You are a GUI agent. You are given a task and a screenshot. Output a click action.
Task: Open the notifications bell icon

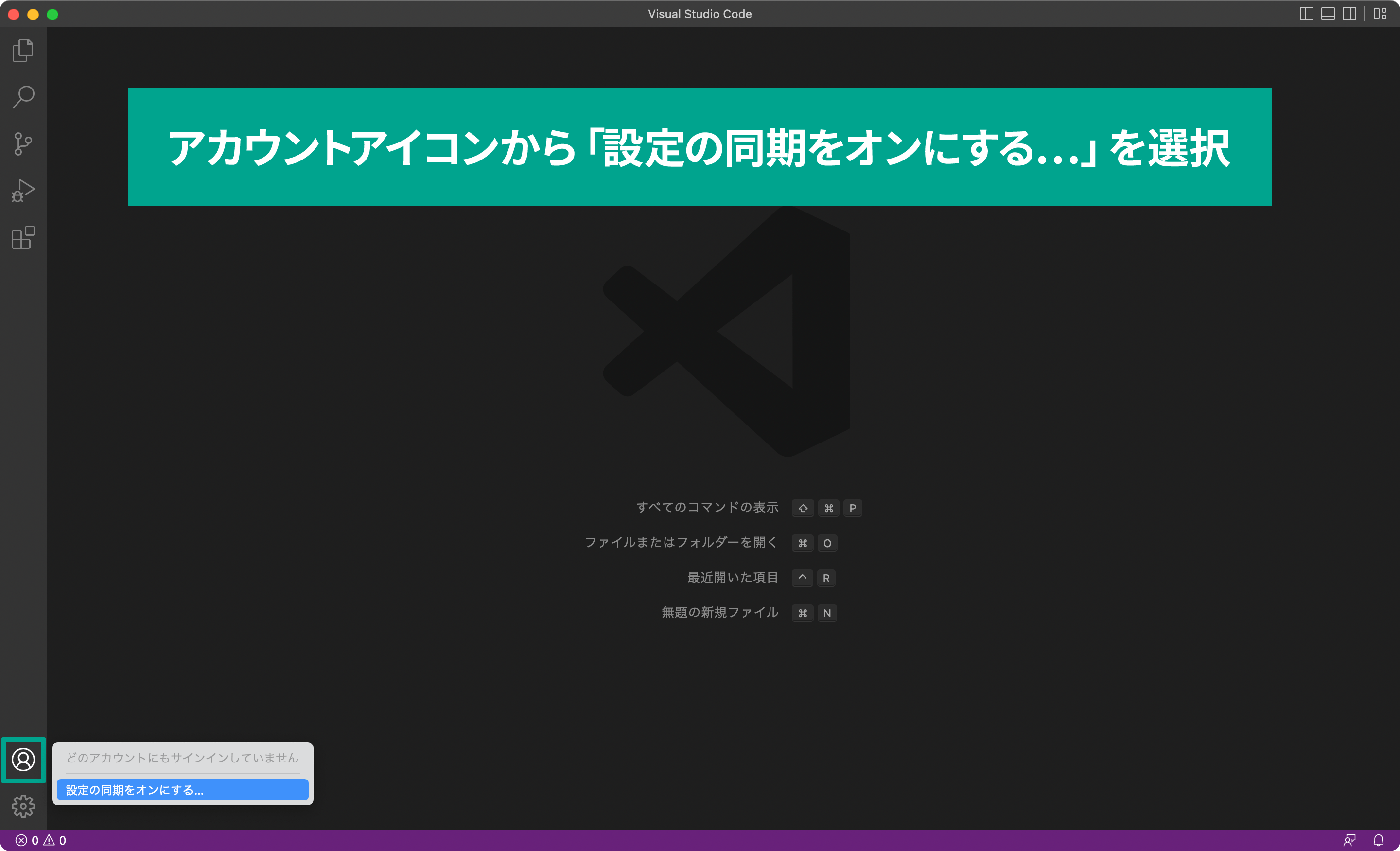[1379, 840]
